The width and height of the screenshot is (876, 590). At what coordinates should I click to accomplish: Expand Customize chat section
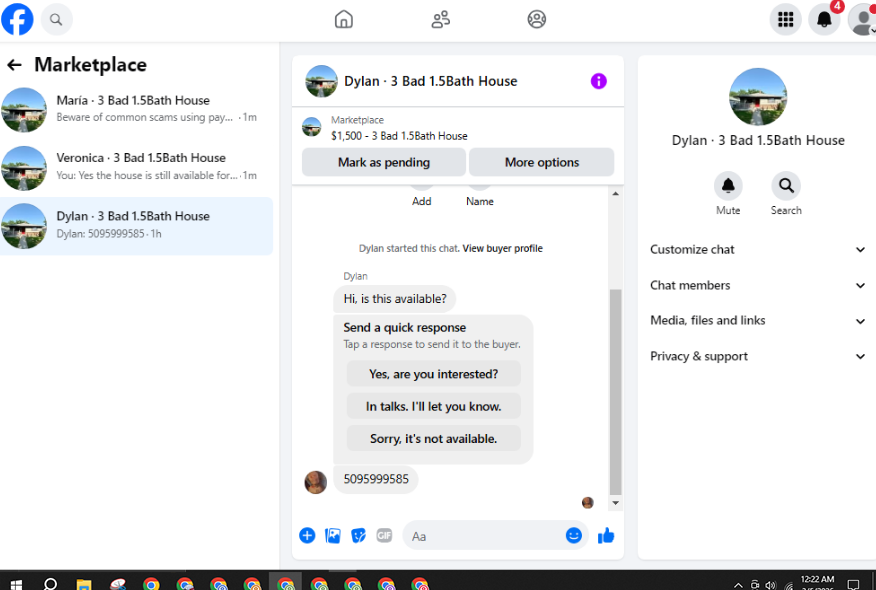point(757,249)
